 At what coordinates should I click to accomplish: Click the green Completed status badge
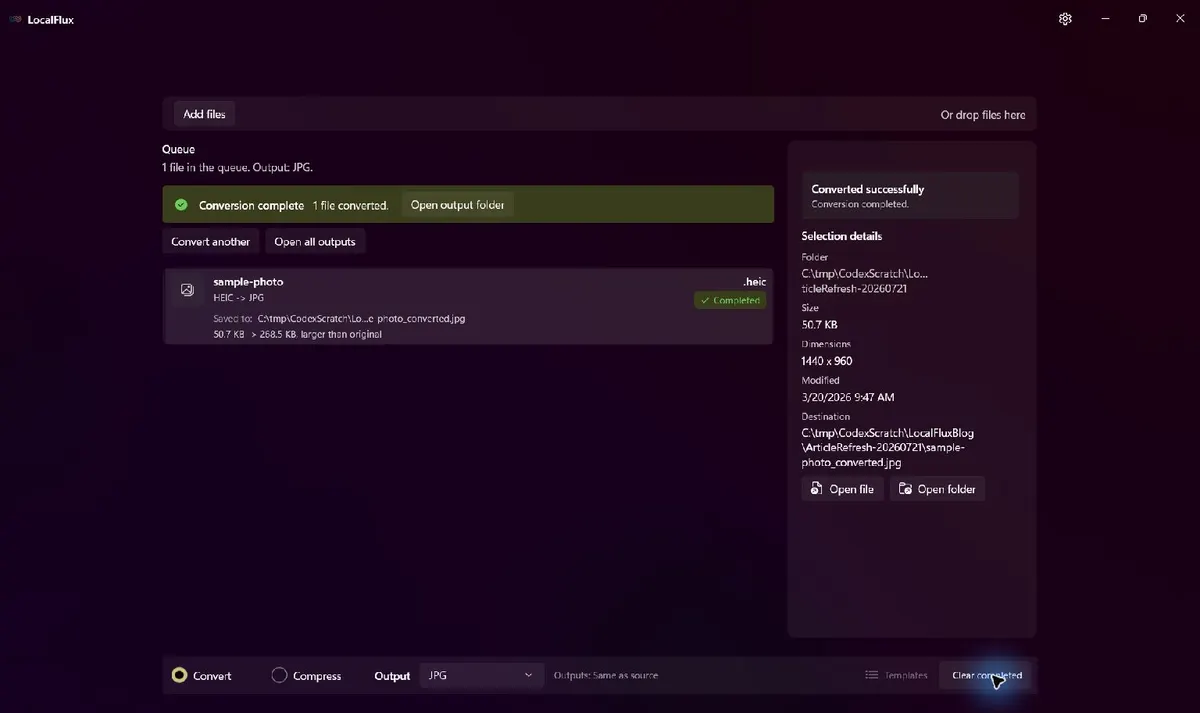(x=730, y=300)
